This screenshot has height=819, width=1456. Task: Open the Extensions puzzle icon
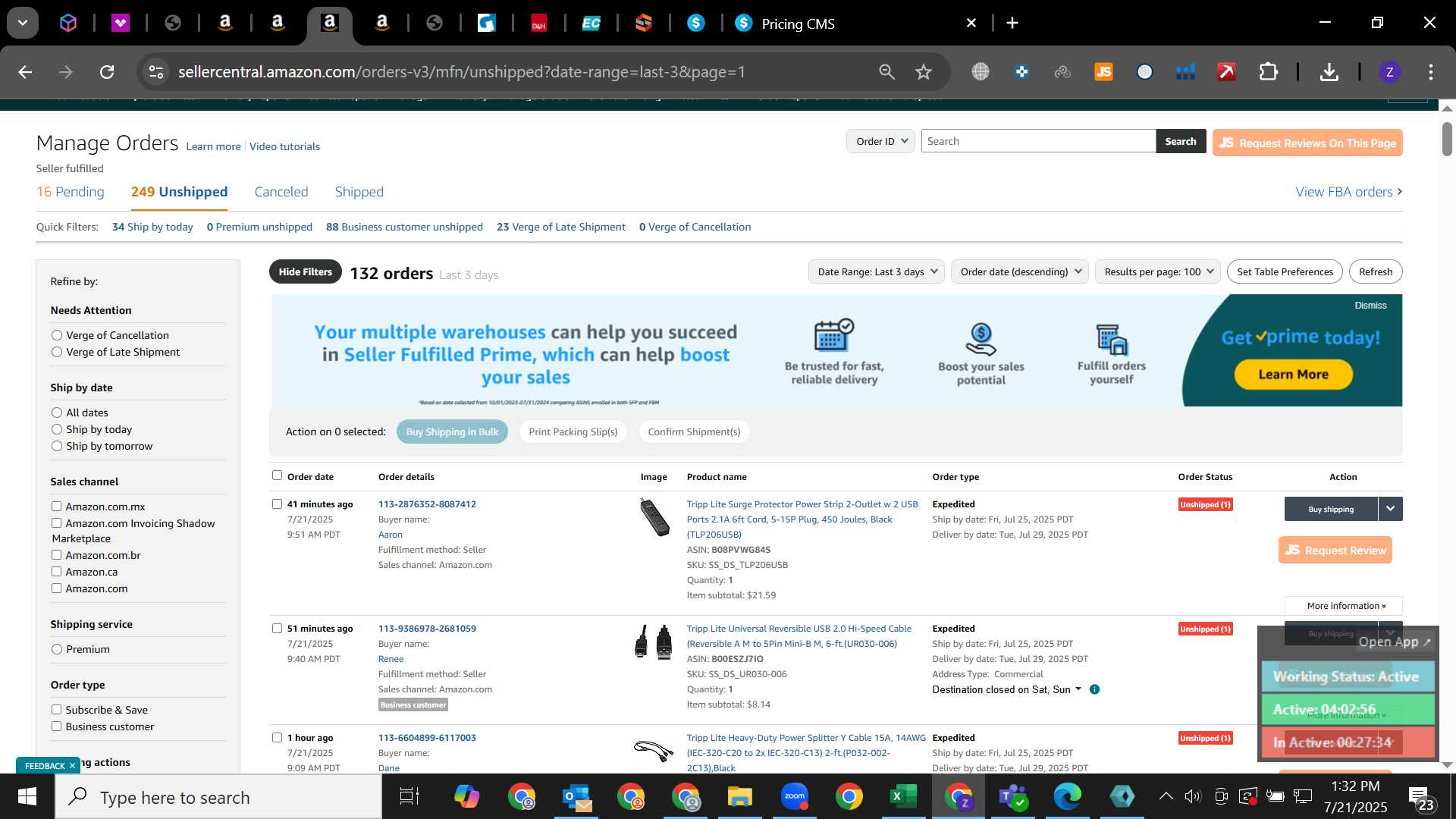pos(1269,72)
